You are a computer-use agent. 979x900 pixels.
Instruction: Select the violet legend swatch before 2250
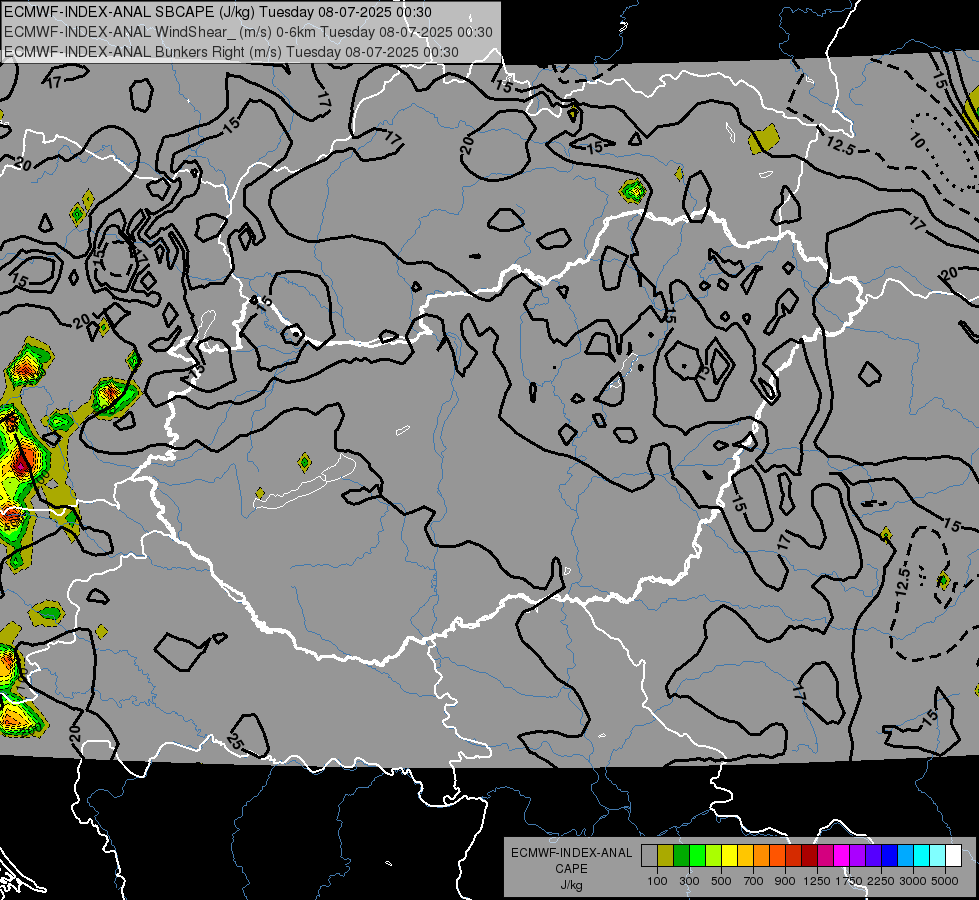873,856
